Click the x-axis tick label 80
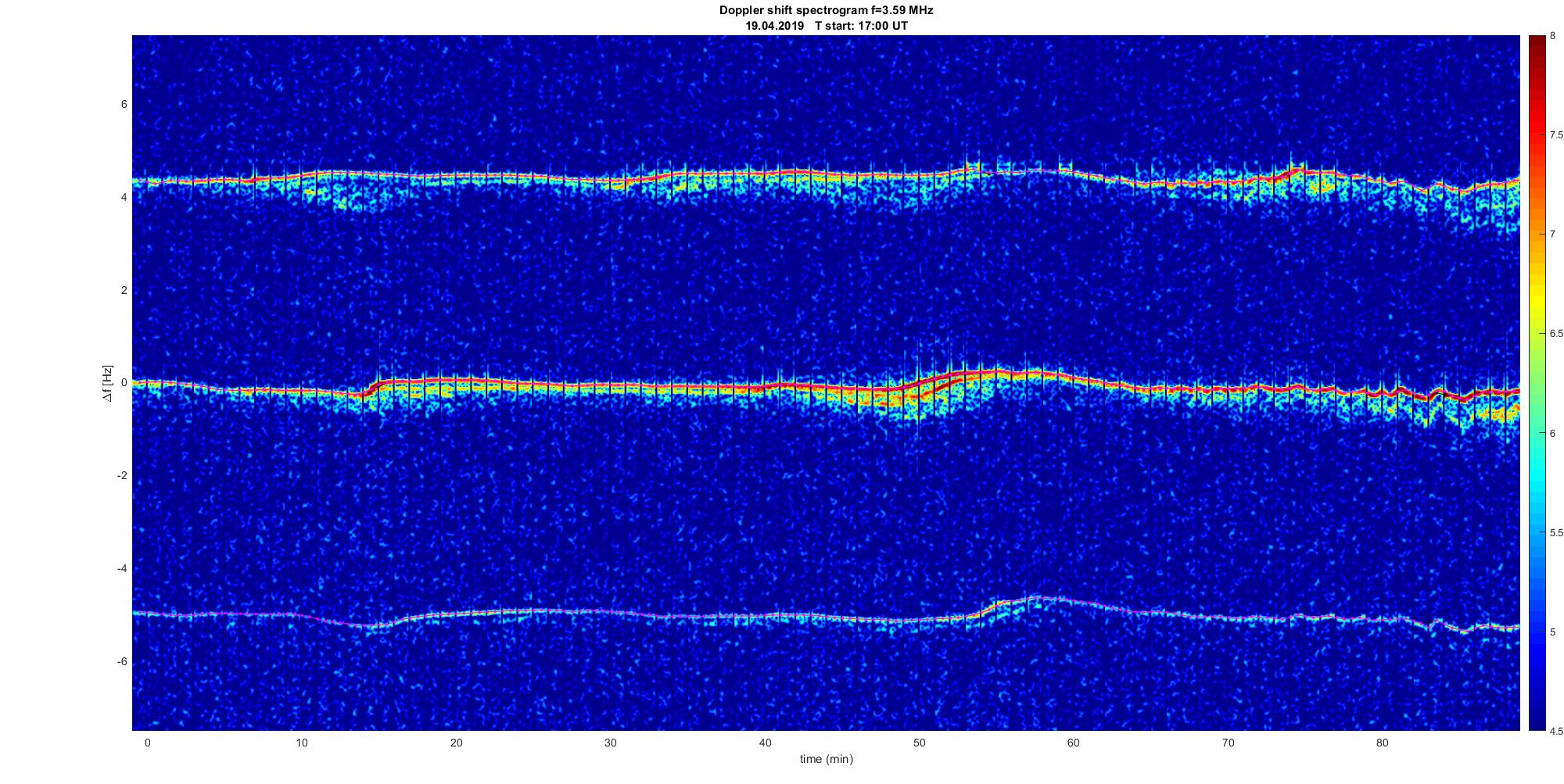1564x784 pixels. [1383, 743]
